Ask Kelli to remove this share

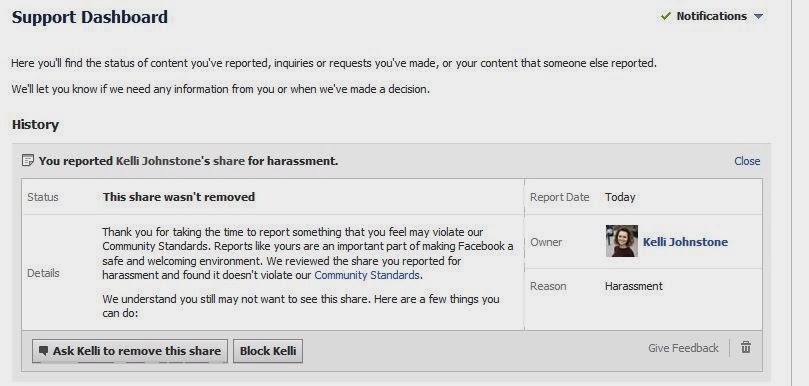tap(130, 351)
